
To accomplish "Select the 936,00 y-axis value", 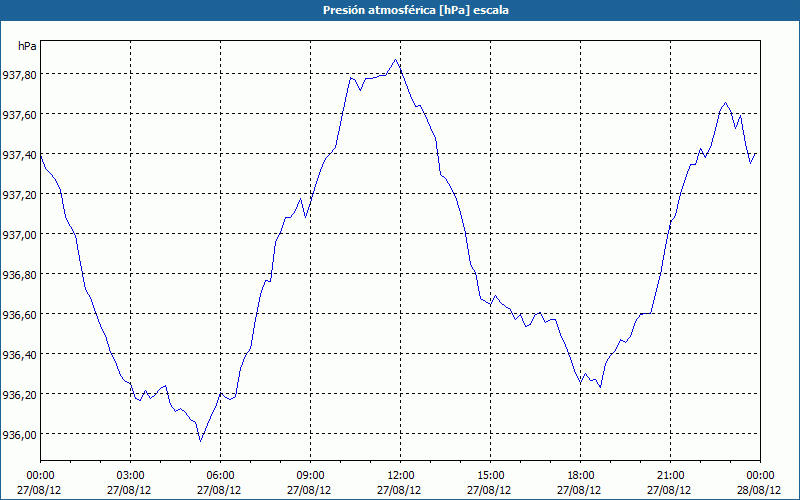I will 19,435.
